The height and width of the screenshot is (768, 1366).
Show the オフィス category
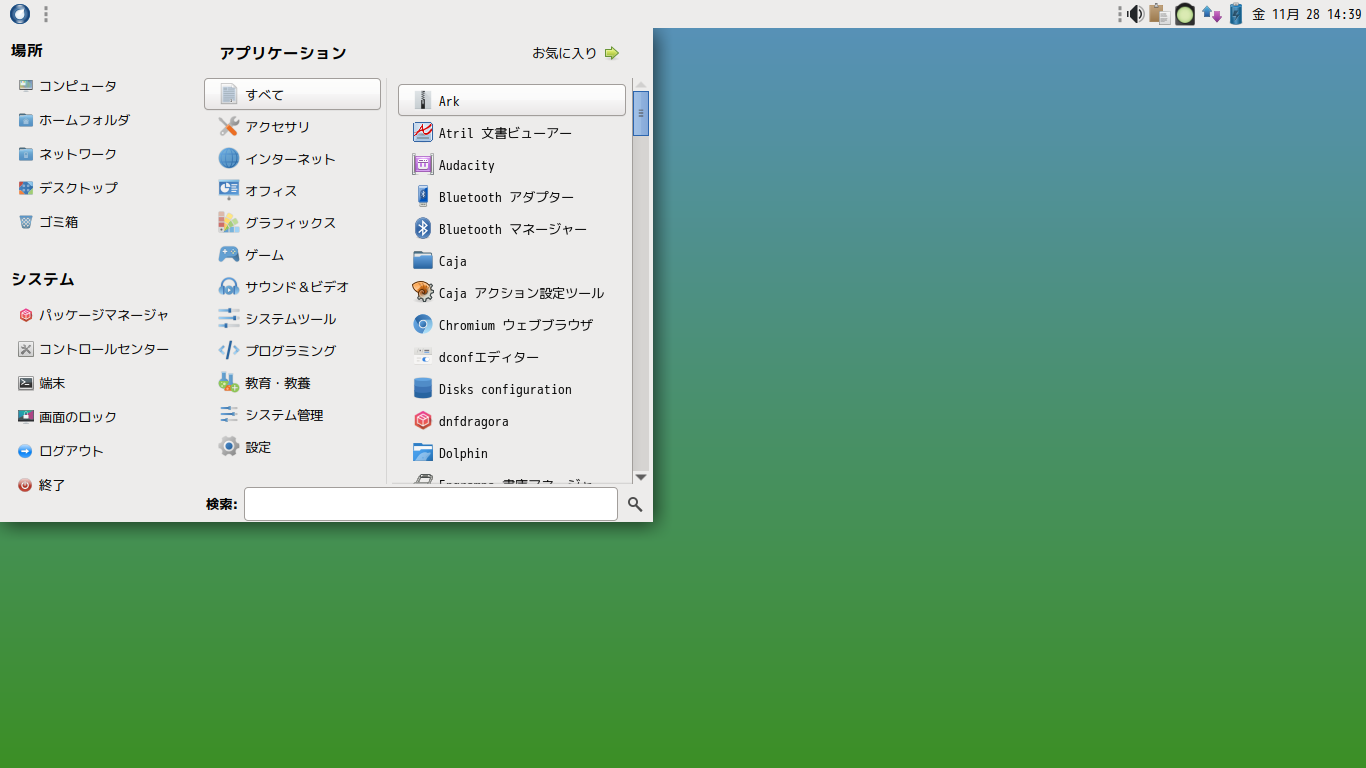(x=292, y=191)
